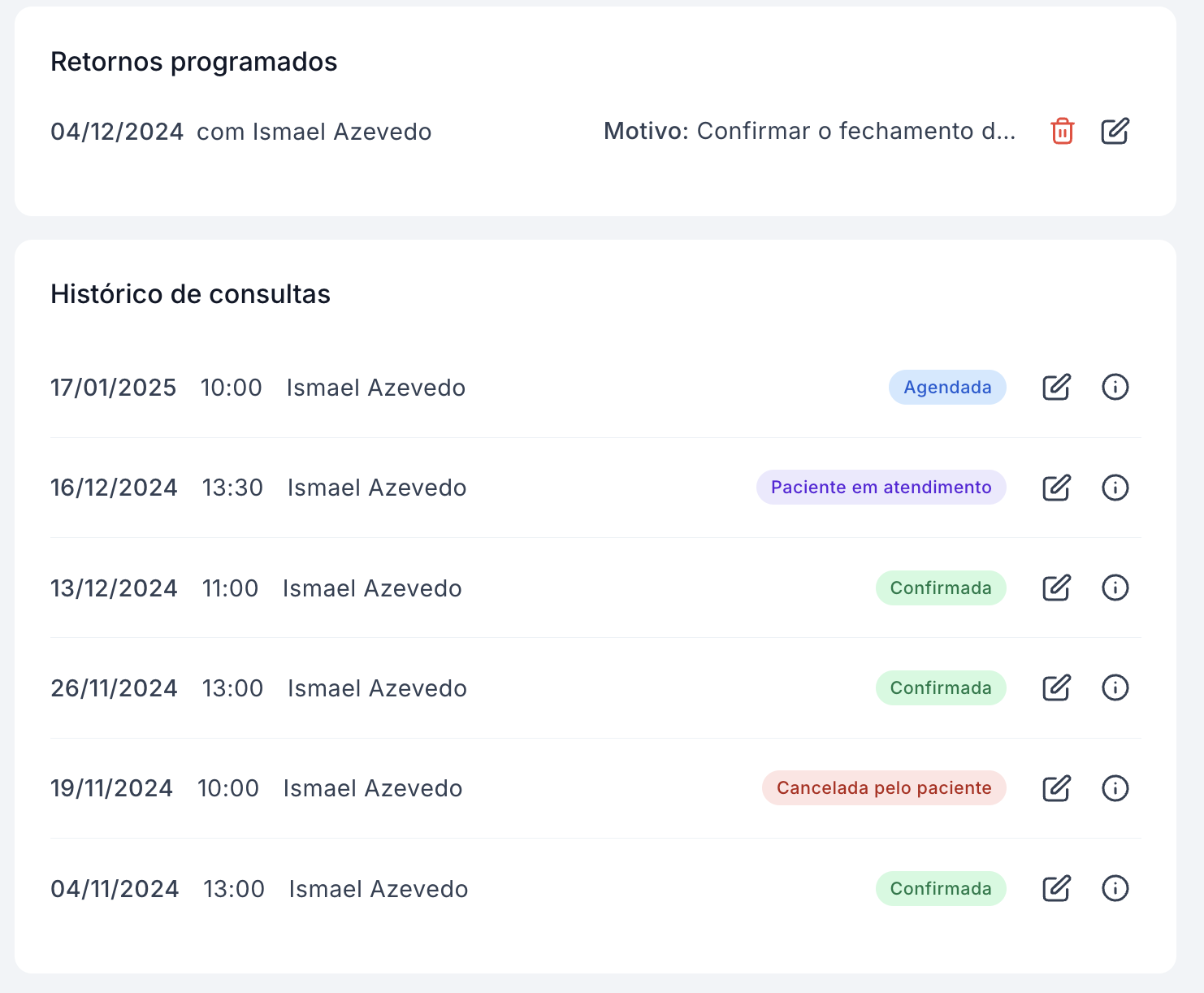1204x993 pixels.
Task: Show info for 17/01/2025 appointment
Action: point(1115,388)
